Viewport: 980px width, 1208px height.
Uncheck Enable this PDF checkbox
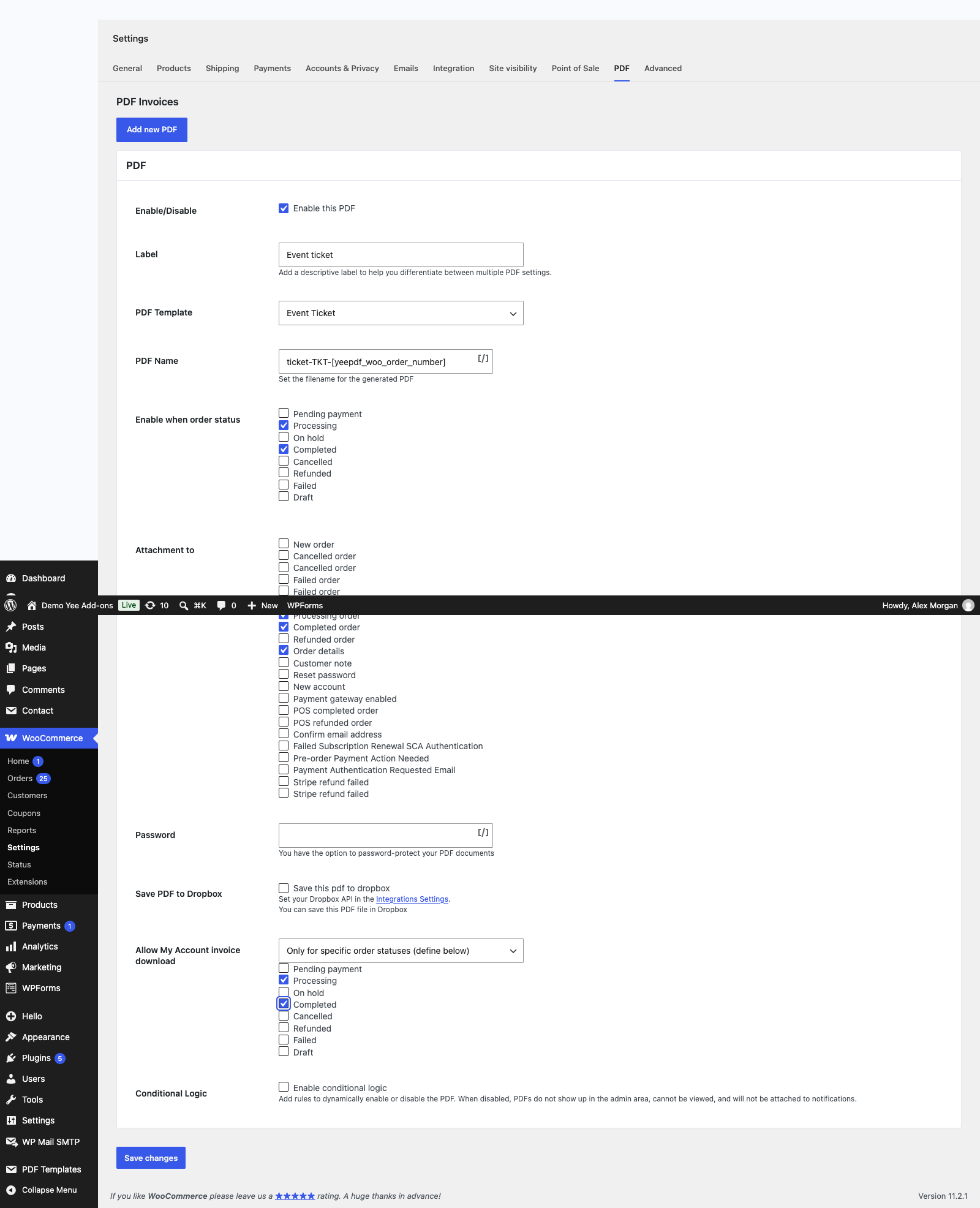(284, 208)
